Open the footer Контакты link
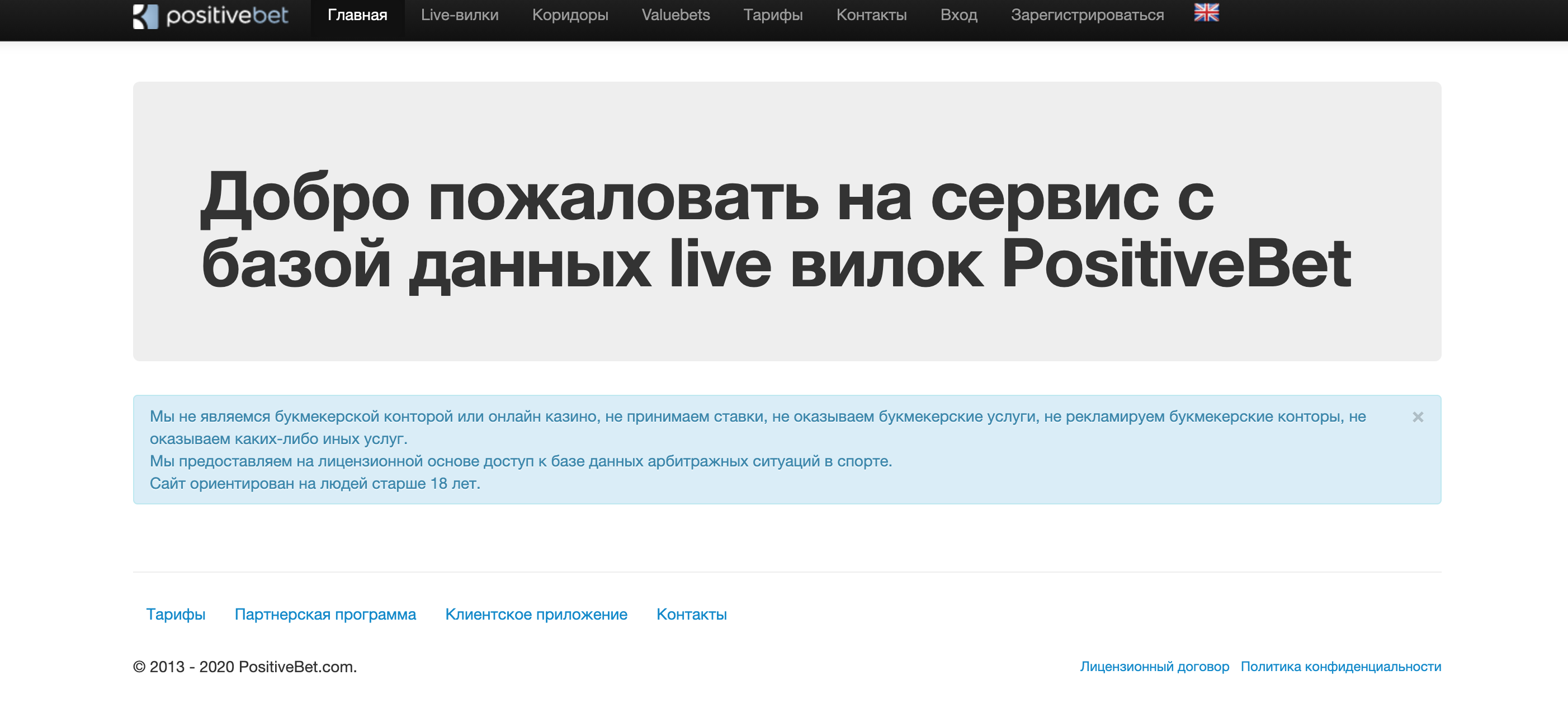This screenshot has width=1568, height=727. coord(692,615)
